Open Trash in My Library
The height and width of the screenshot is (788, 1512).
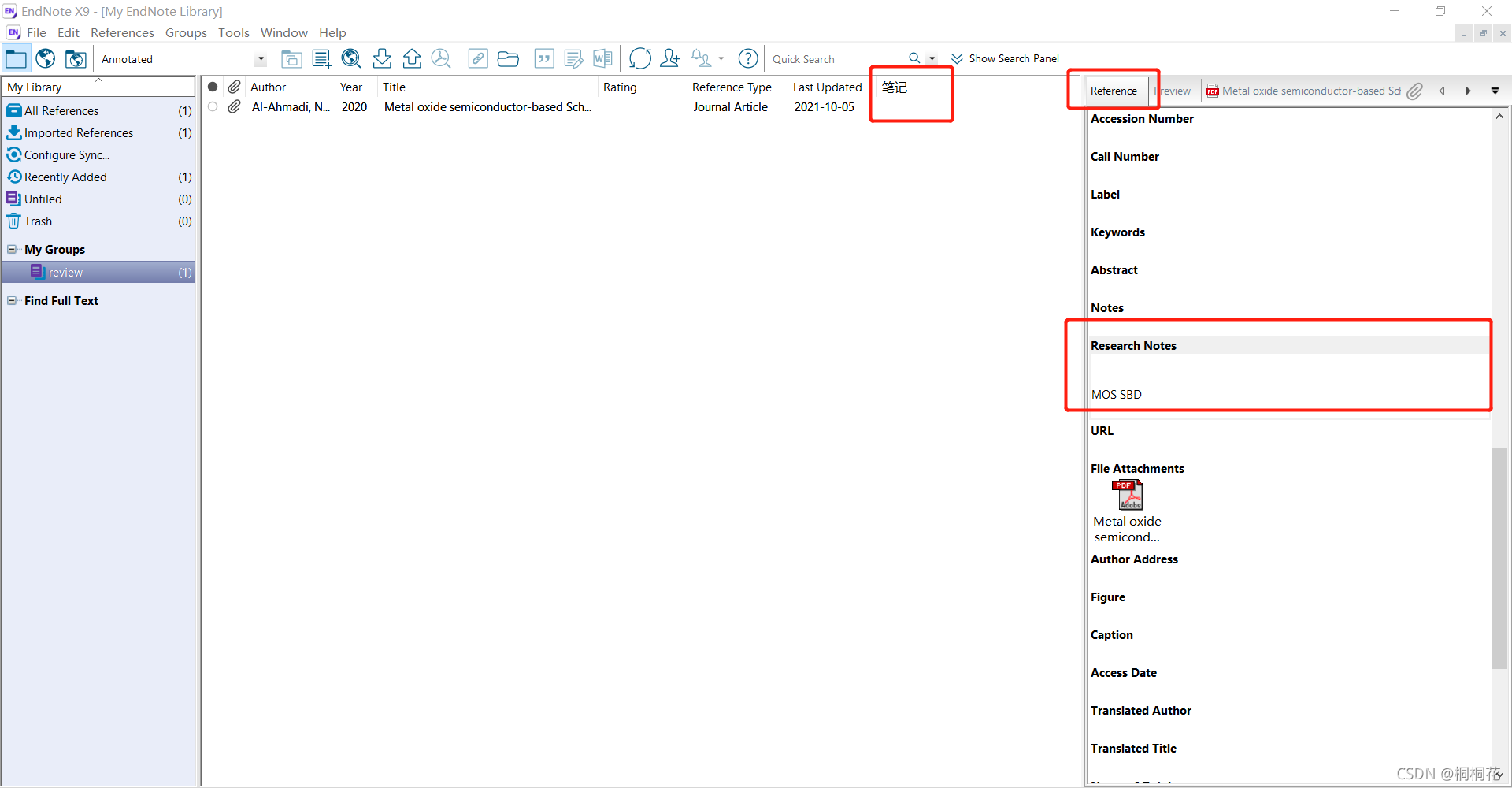coord(38,221)
